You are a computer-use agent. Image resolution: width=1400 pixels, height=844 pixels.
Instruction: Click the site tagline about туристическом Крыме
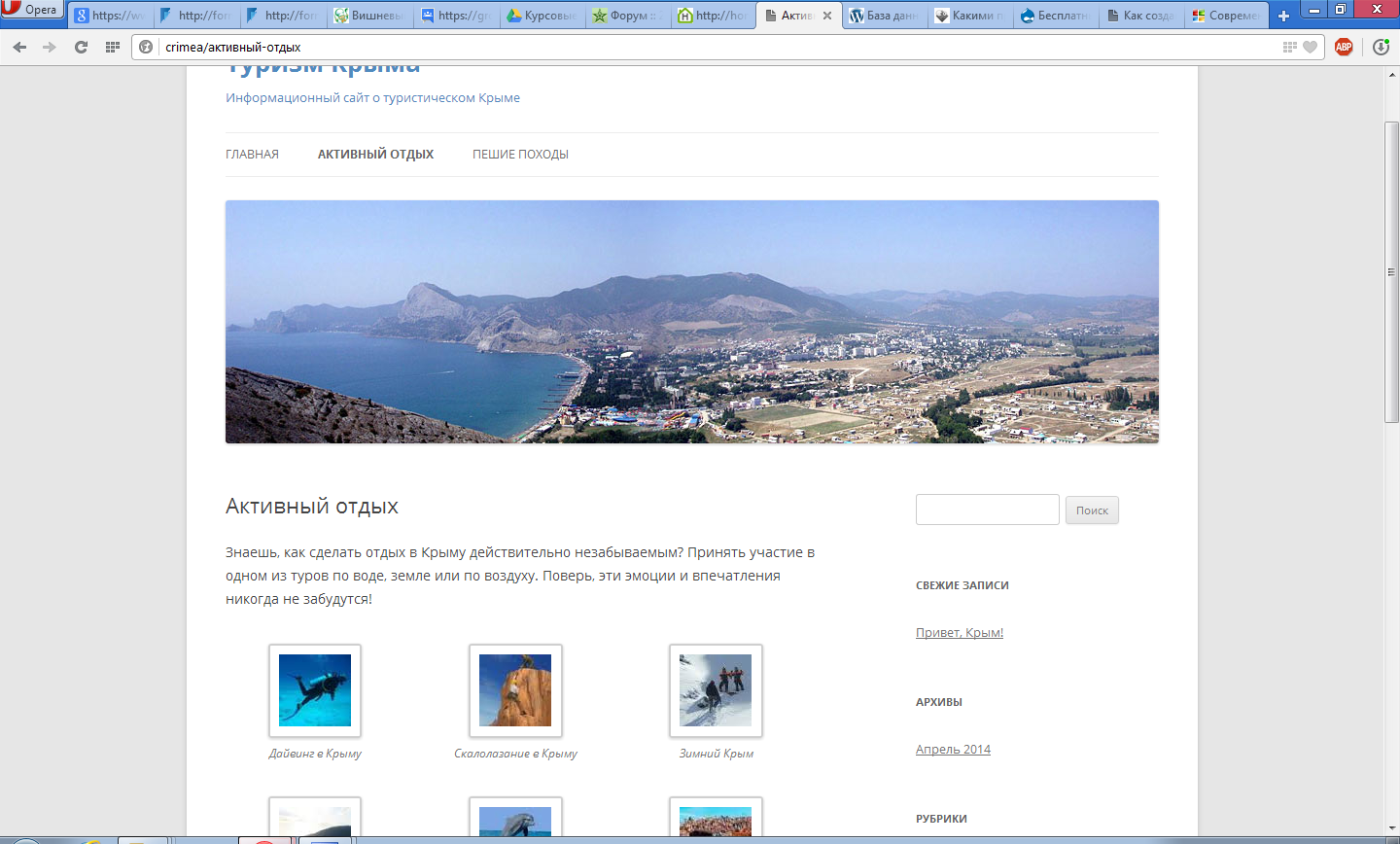(372, 97)
